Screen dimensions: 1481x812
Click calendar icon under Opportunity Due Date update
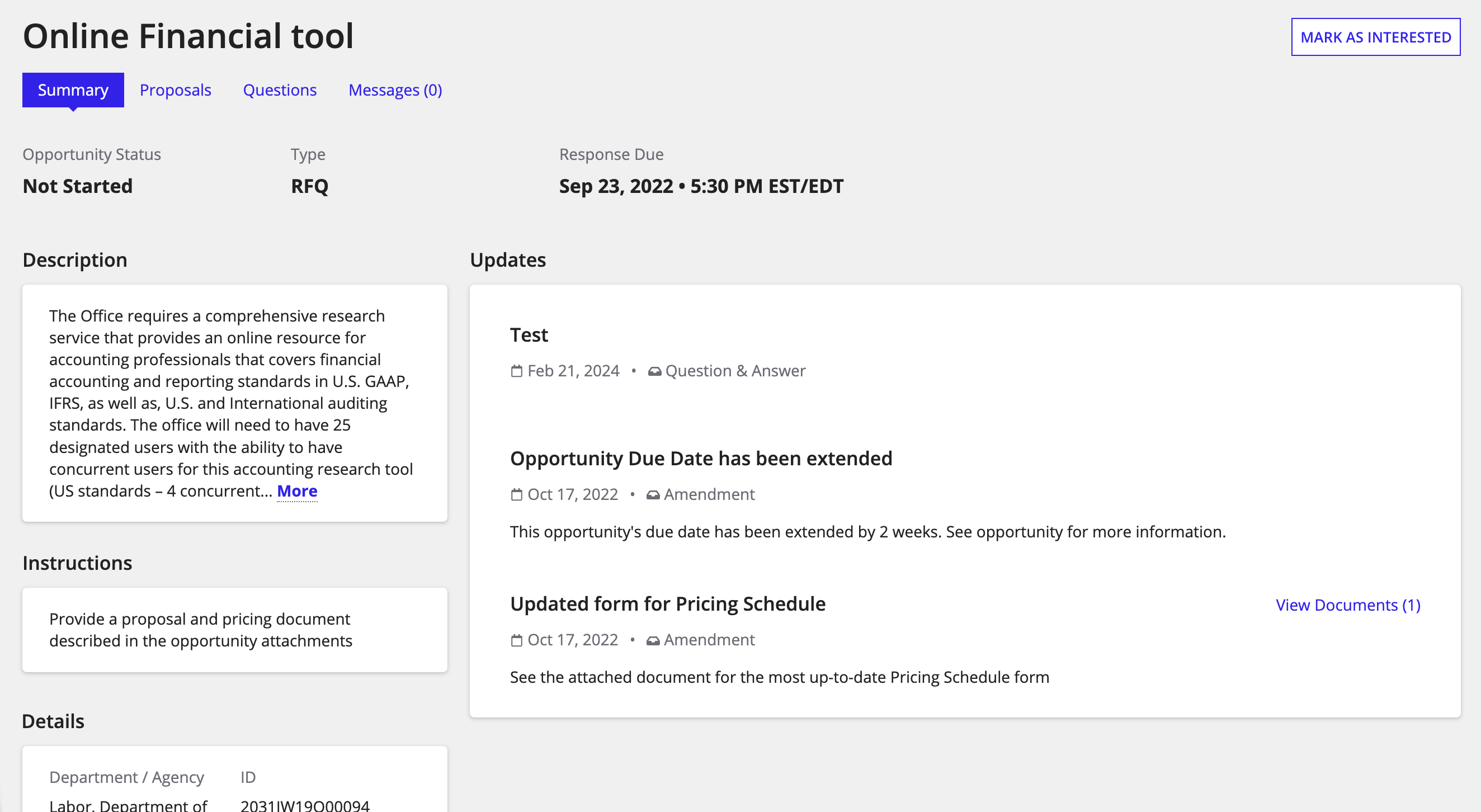(x=516, y=495)
